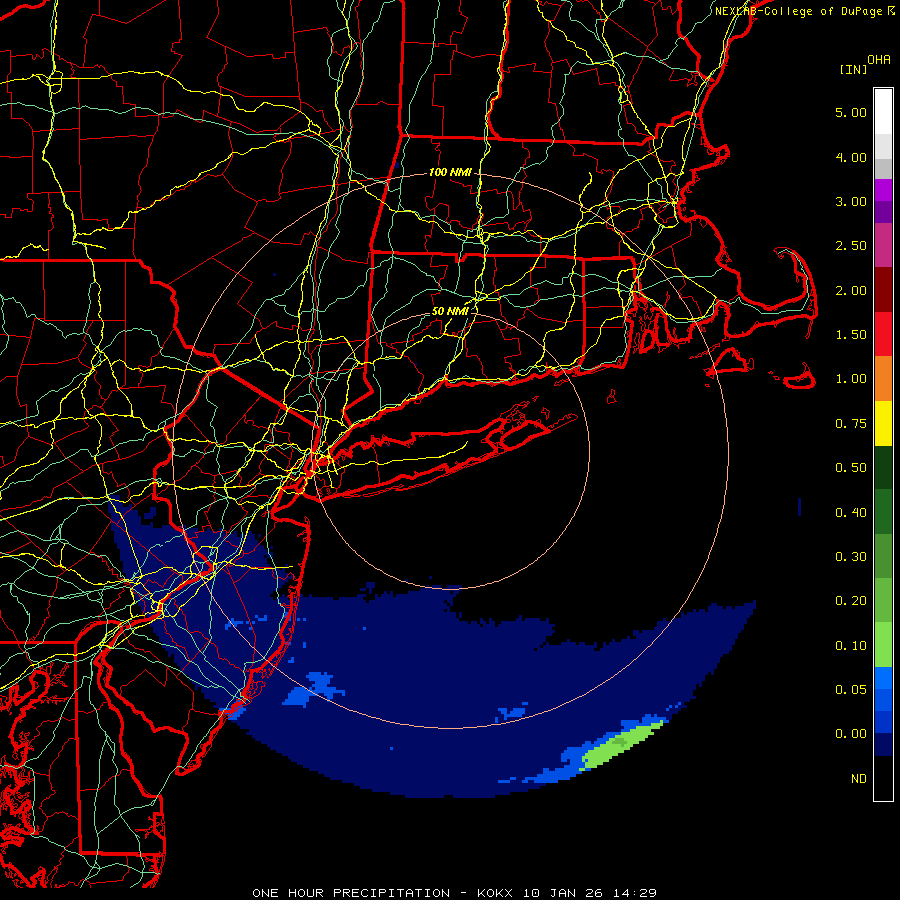Screen dimensions: 900x900
Task: Click the darkest green swatch beside 0.50
Action: pos(883,467)
